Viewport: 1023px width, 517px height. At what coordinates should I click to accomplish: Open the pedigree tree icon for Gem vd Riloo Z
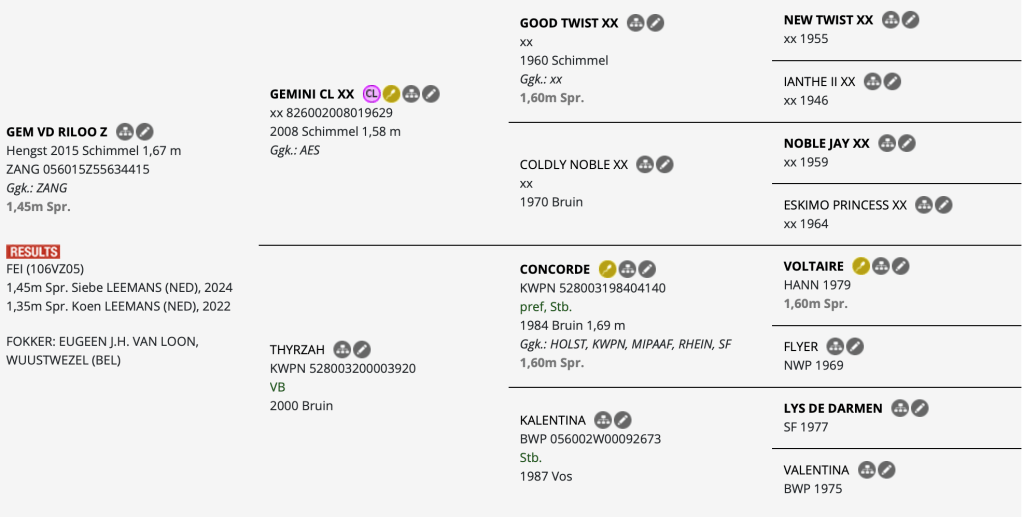[x=125, y=131]
